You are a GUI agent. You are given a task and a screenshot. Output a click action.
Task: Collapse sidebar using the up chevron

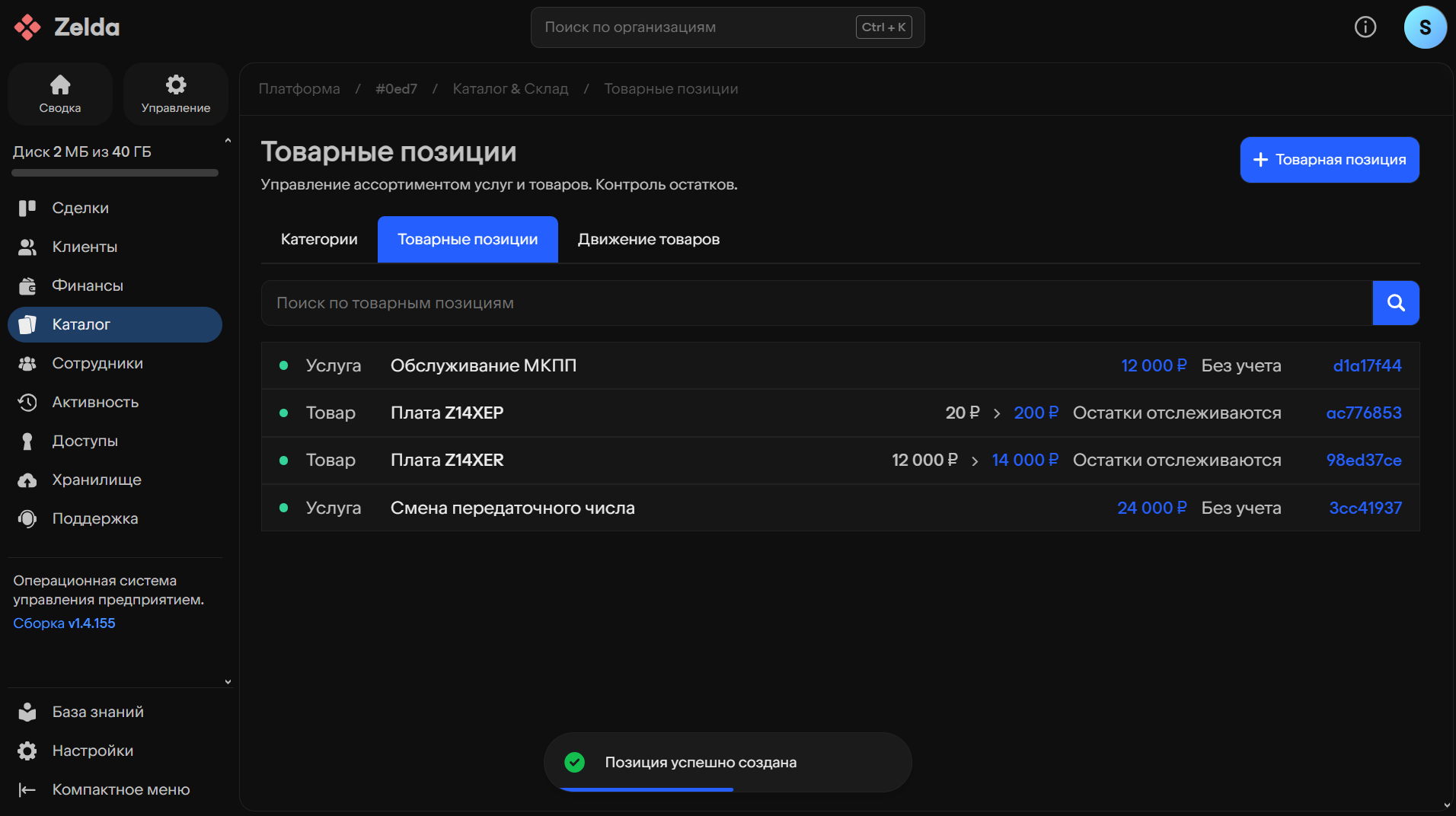(x=228, y=141)
